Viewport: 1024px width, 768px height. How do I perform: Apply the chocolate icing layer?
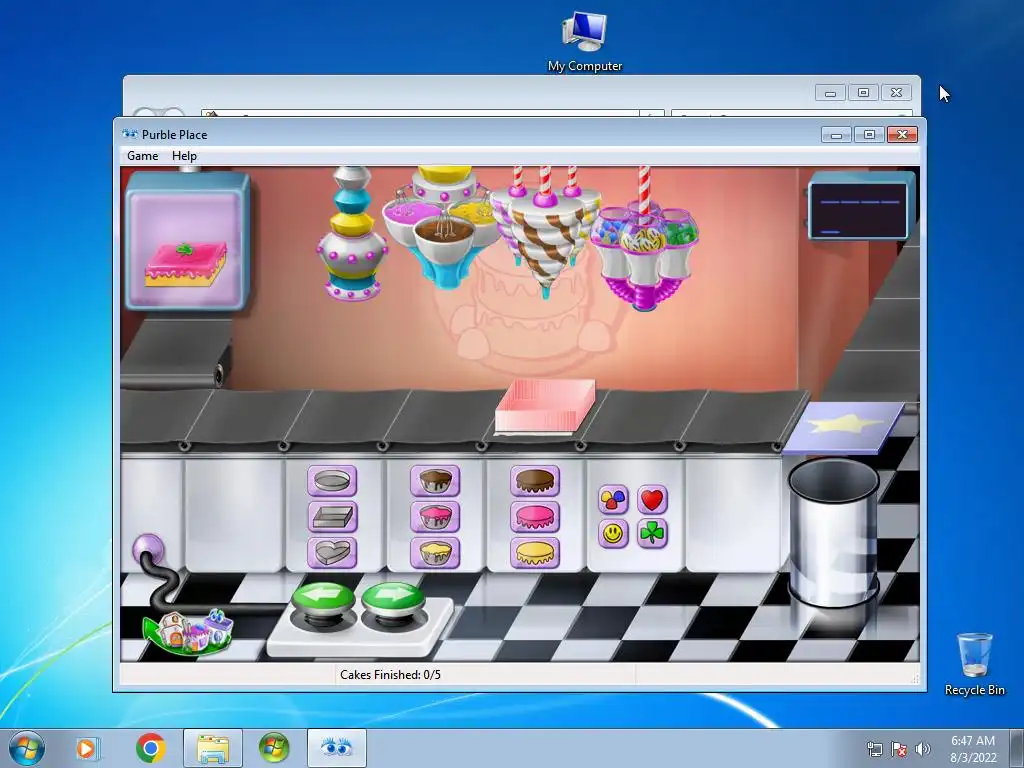coord(535,481)
